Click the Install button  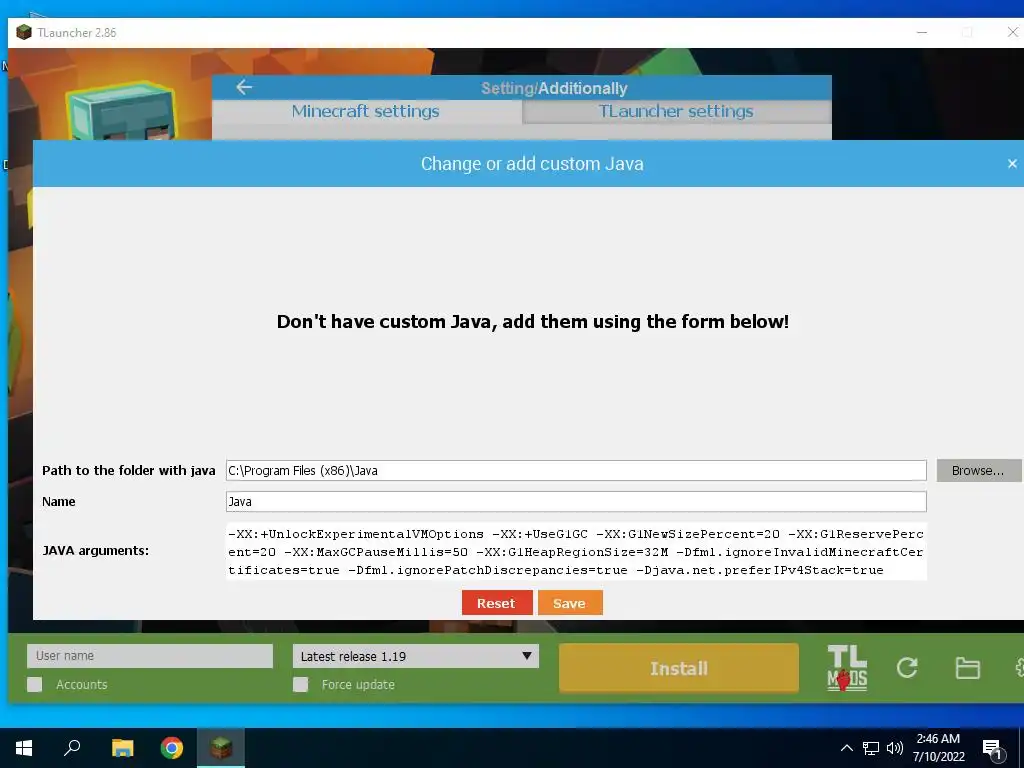pos(679,668)
